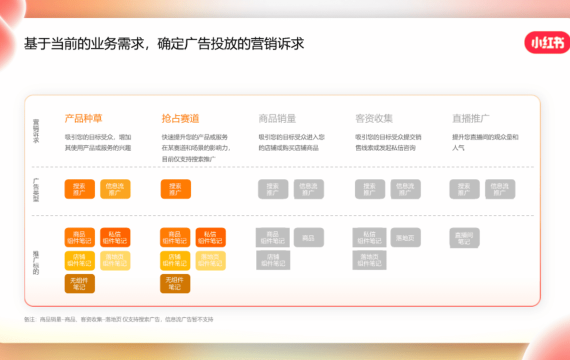Screen dimensions: 570x360
Task: Click the 小红书 logo badge
Action: coord(547,43)
